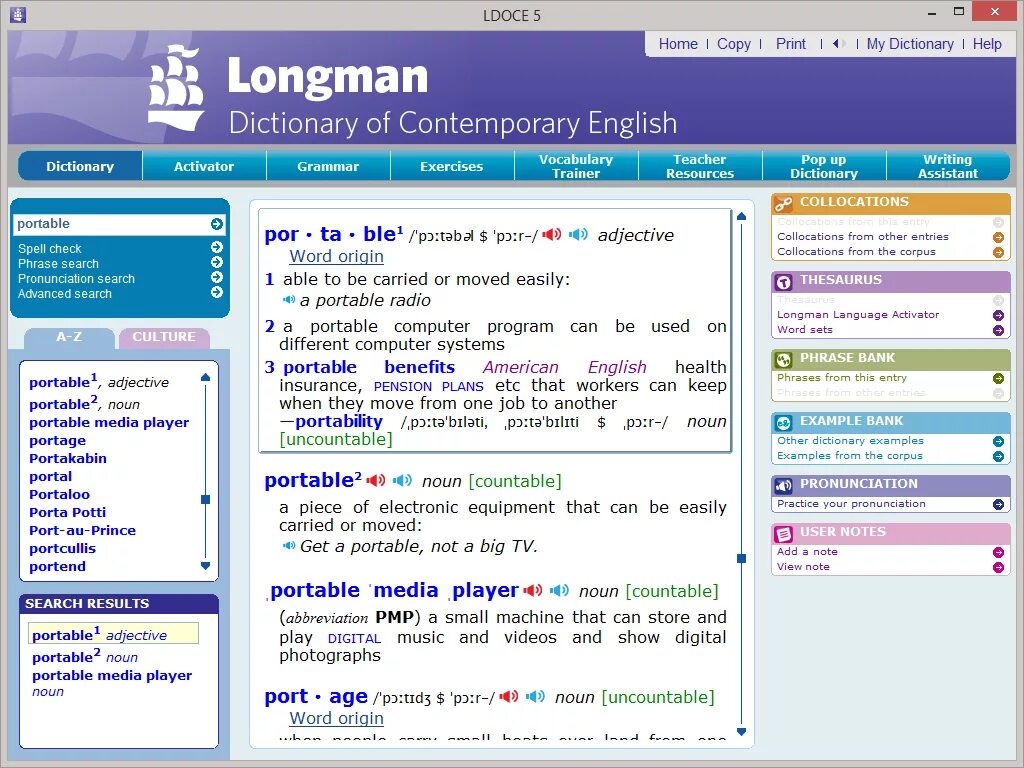Switch to the Grammar tab
1024x768 pixels.
pos(328,166)
